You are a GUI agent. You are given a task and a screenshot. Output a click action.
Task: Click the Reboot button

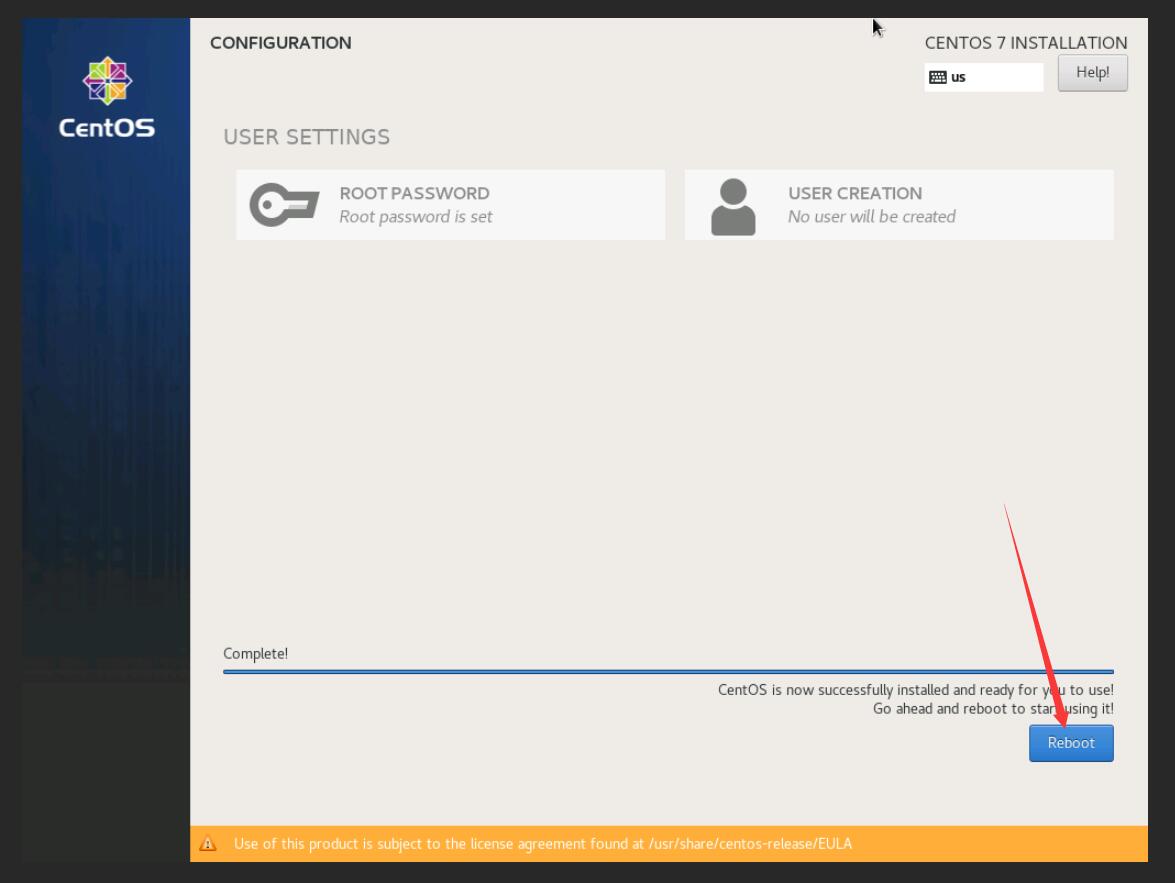click(x=1071, y=743)
